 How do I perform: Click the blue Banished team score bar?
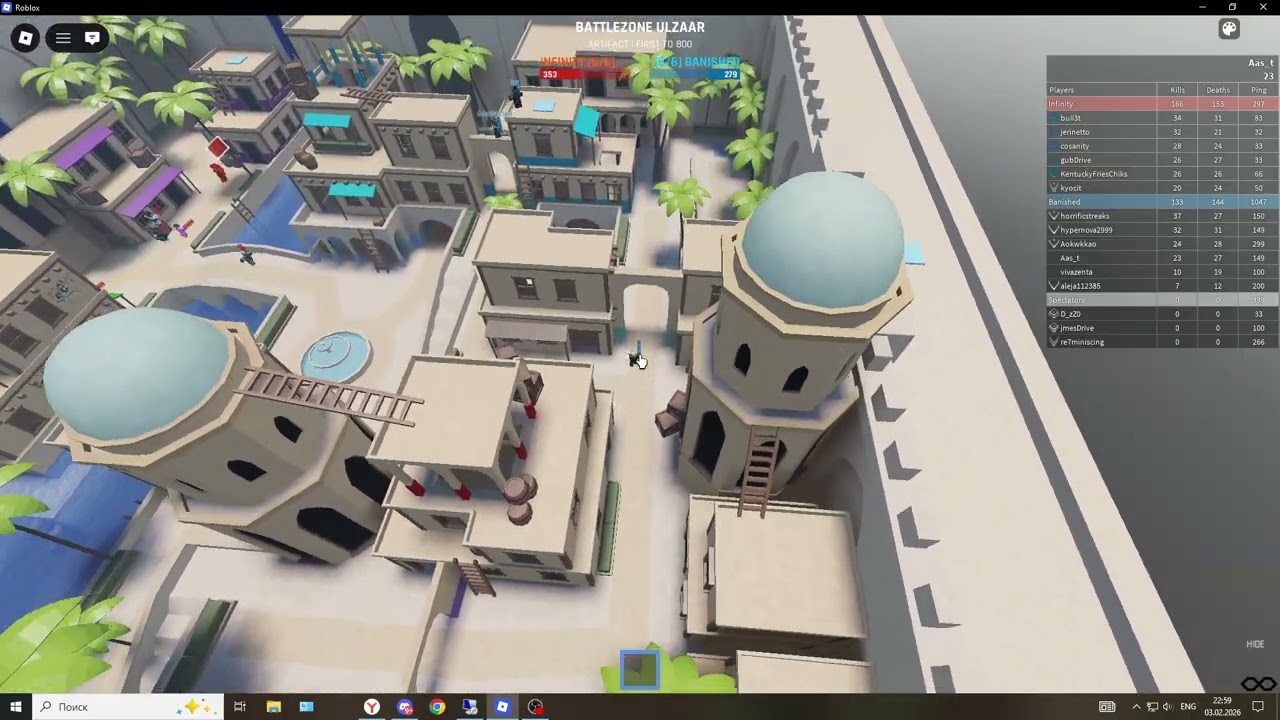(696, 74)
